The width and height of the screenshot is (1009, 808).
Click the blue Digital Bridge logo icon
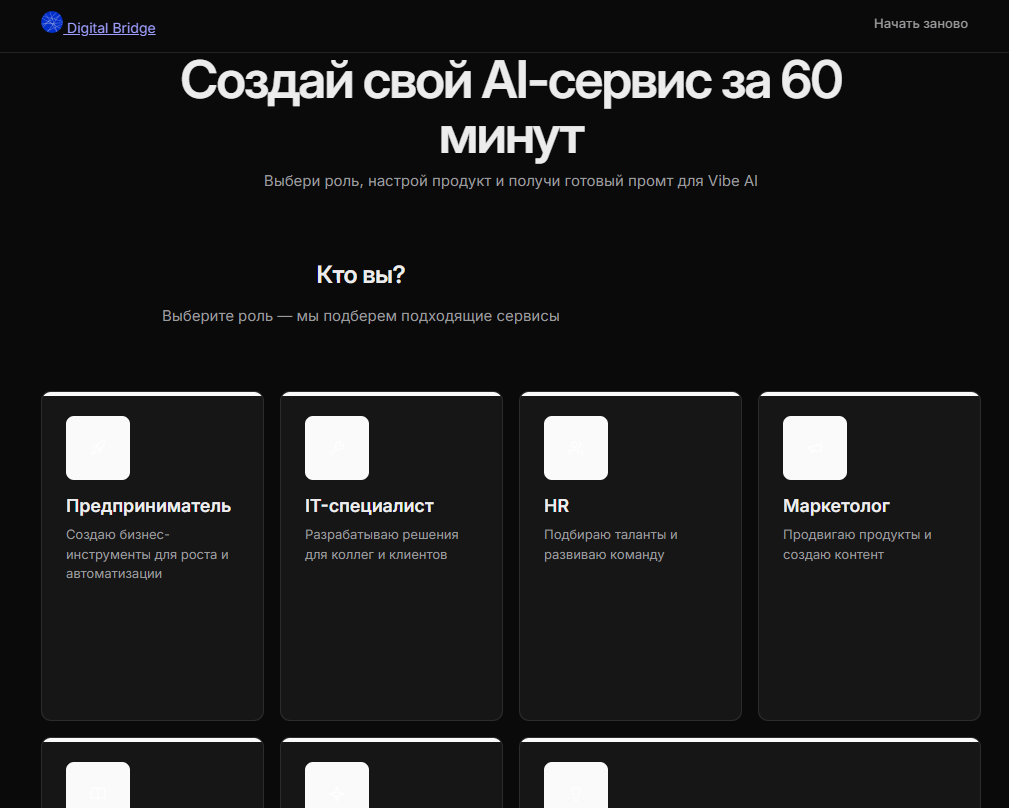coord(51,23)
